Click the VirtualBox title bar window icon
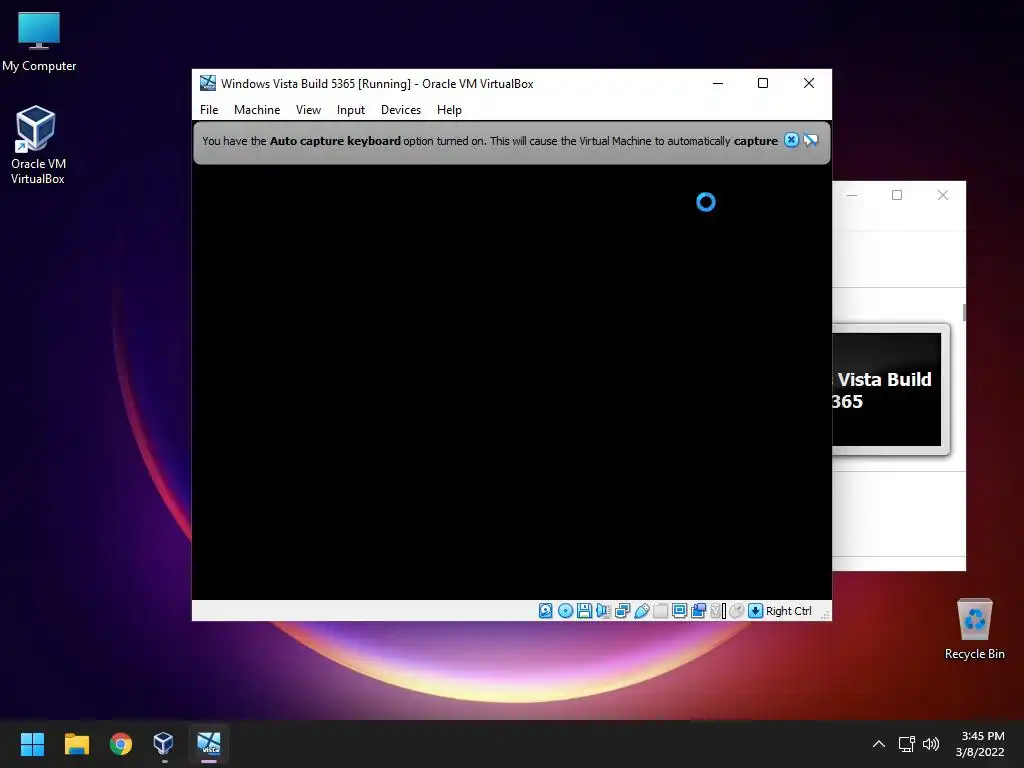The width and height of the screenshot is (1024, 768). [x=208, y=83]
